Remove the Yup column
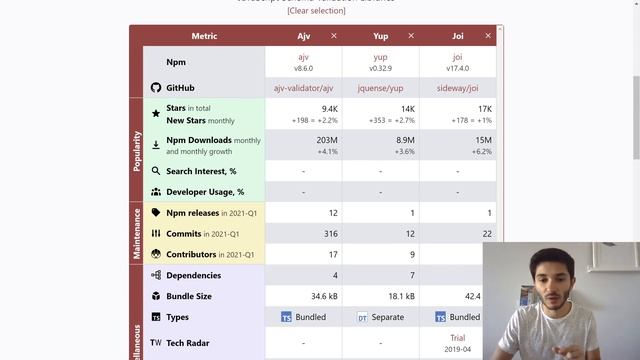 point(411,36)
